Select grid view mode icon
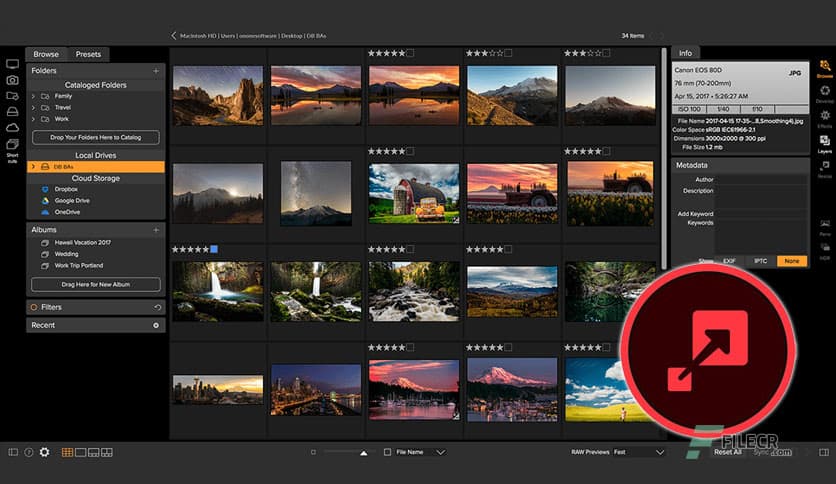836x484 pixels. point(68,452)
